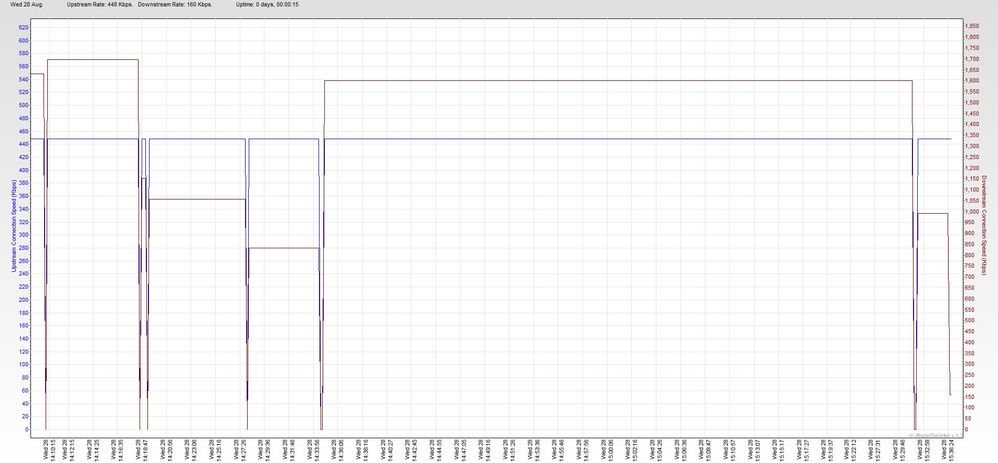Select the "Upstream Rate: 448 Kbps." readout
Viewport: 998px width, 463px height.
pos(100,4)
